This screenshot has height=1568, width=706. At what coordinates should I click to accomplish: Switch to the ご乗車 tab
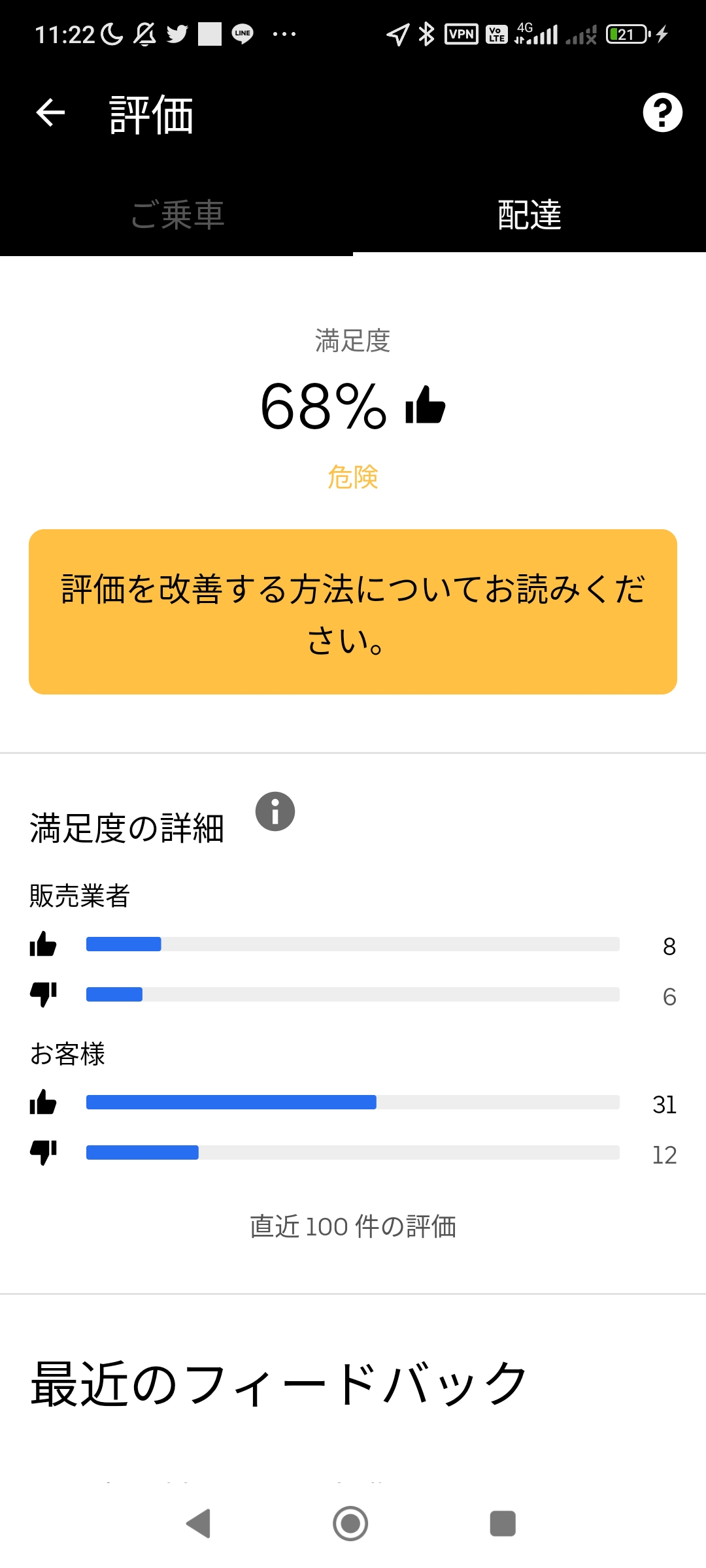(x=177, y=214)
